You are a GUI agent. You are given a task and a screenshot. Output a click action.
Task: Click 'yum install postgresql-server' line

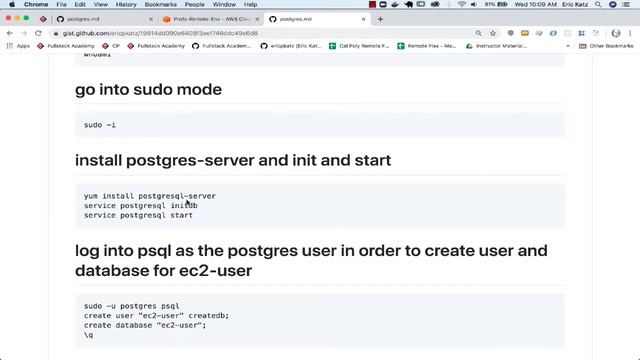150,196
